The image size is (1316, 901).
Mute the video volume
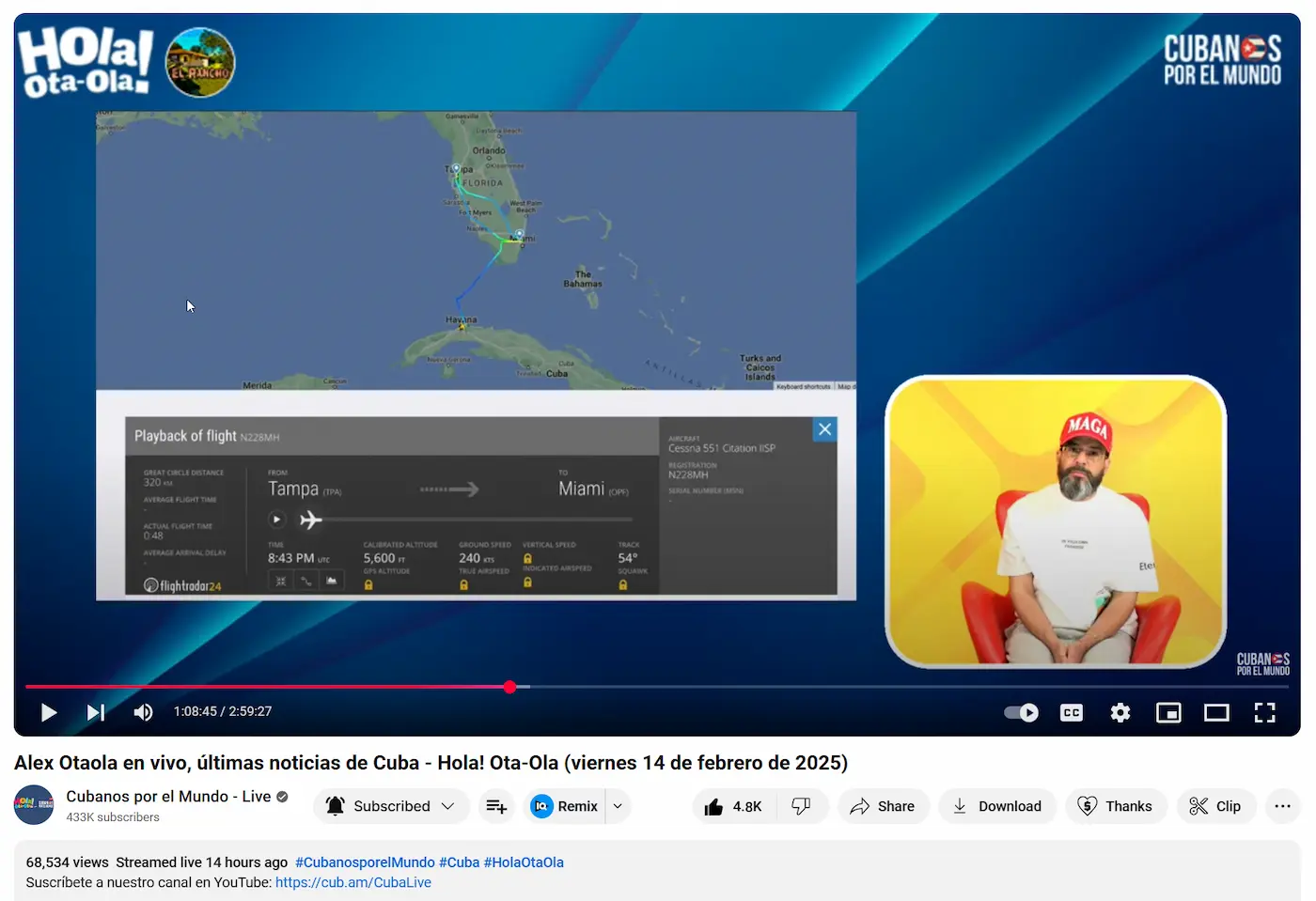click(x=143, y=712)
